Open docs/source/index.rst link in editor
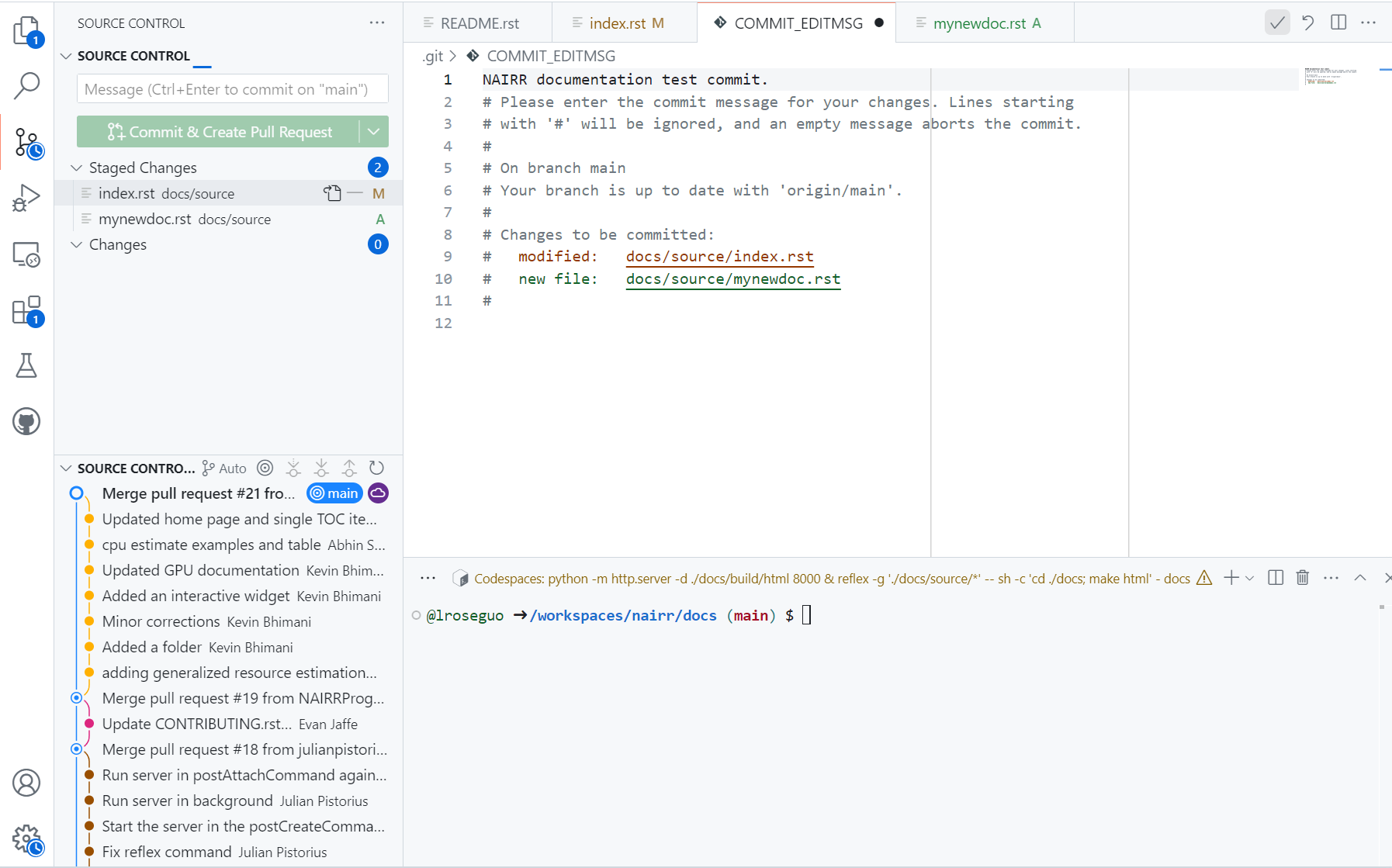Screen dimensions: 1392x868 pyautogui.click(x=719, y=257)
